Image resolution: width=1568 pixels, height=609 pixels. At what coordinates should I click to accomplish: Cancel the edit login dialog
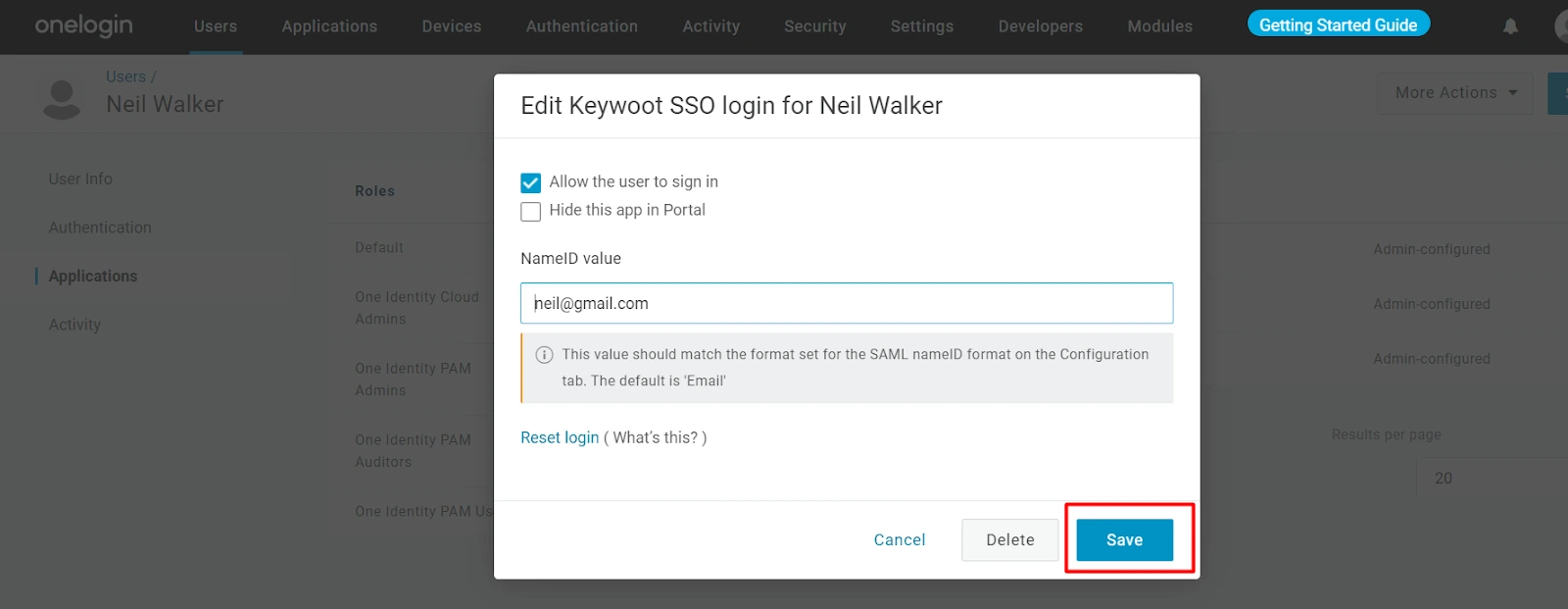pyautogui.click(x=900, y=540)
